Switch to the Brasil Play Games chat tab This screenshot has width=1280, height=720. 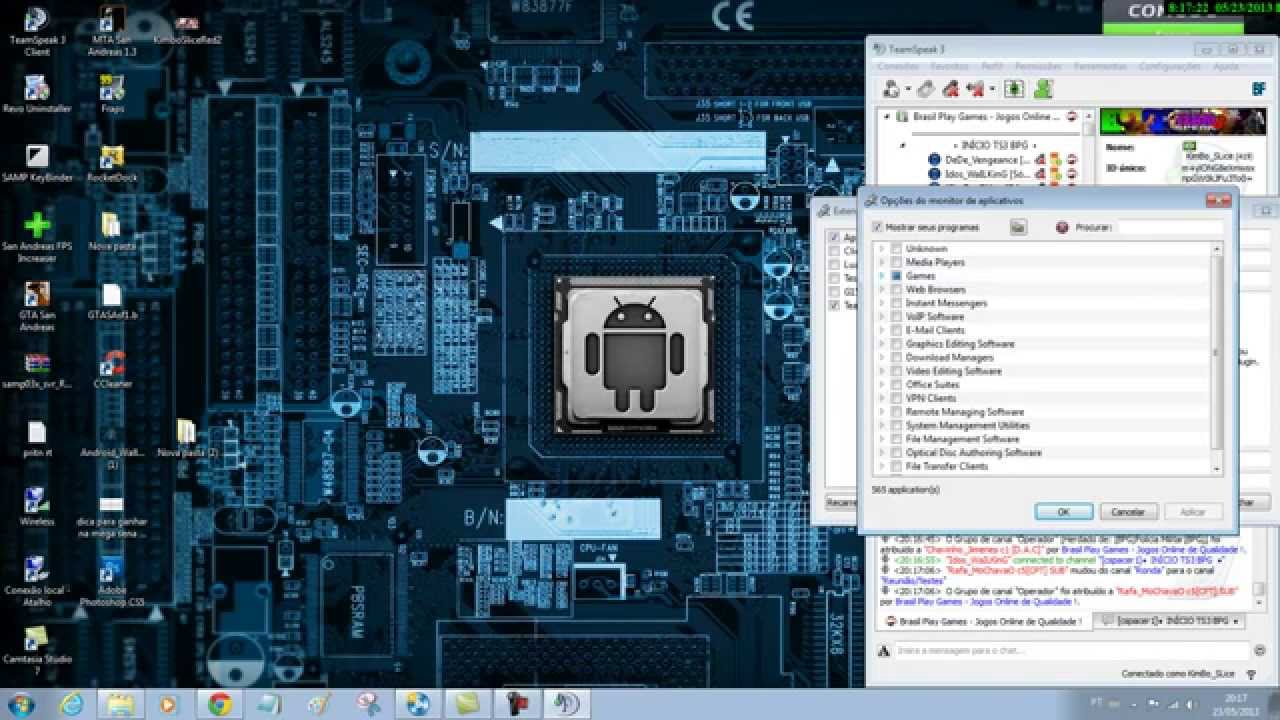984,621
